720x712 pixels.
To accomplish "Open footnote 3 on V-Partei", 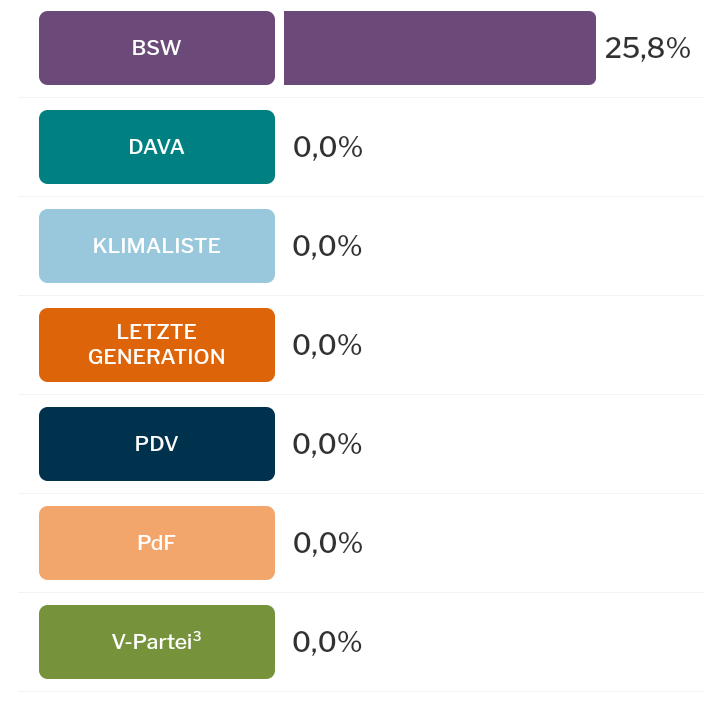I will click(197, 636).
